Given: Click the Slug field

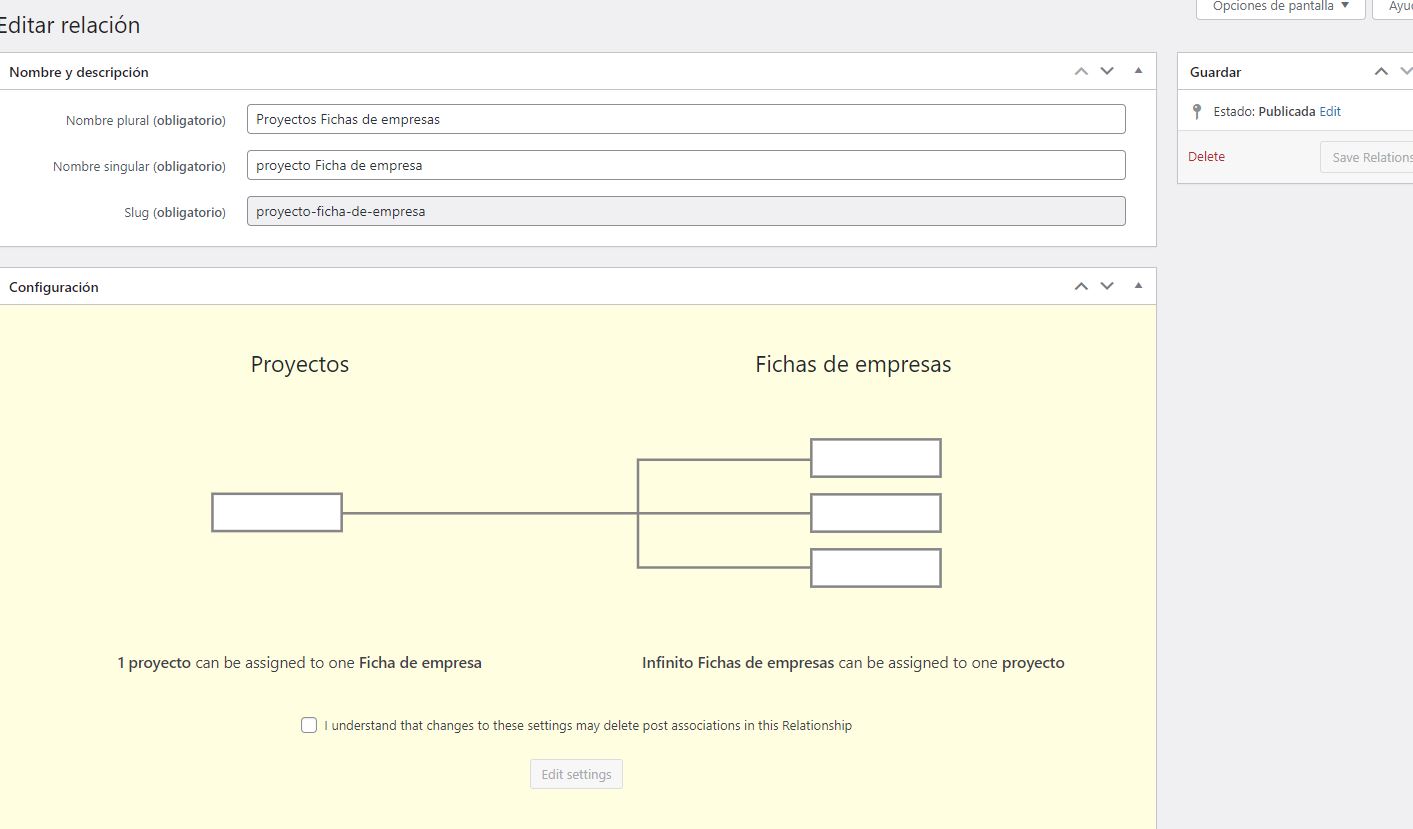Looking at the screenshot, I should 685,211.
